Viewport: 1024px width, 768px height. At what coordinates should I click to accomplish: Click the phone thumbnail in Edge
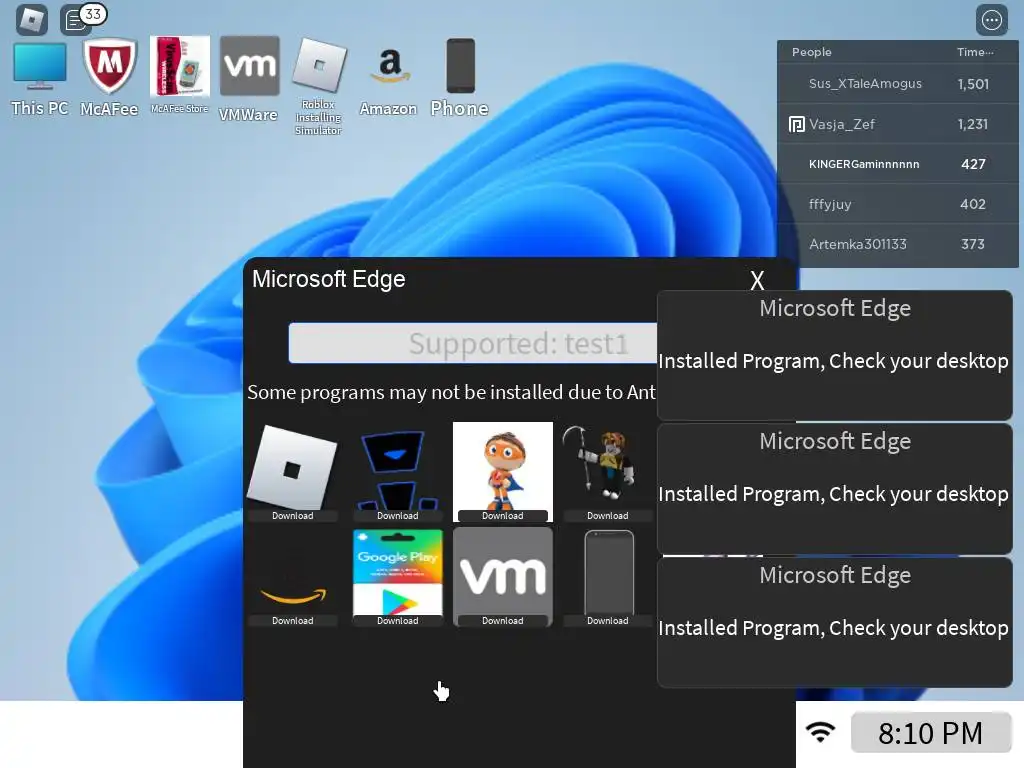point(609,573)
